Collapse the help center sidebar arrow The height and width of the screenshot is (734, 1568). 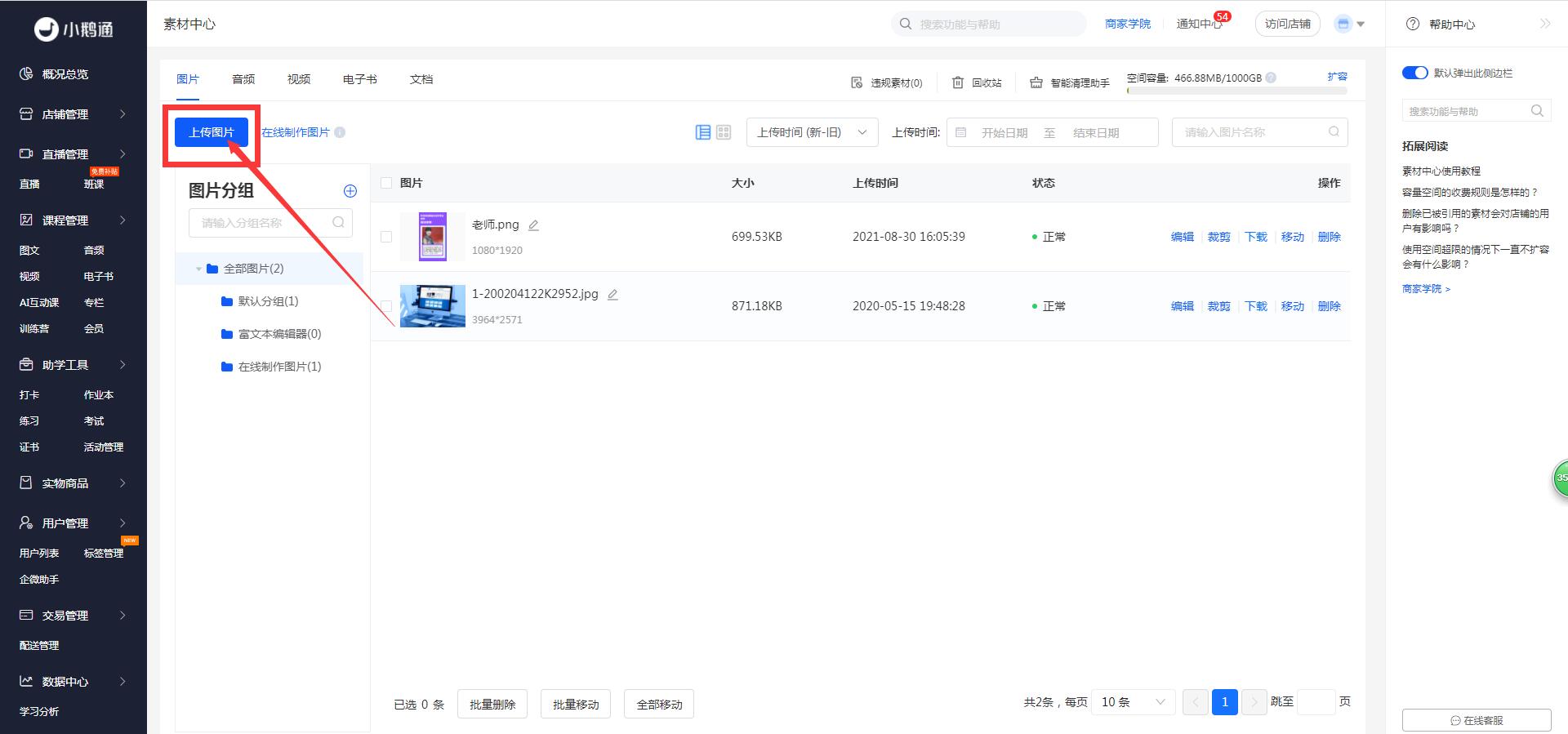1544,24
